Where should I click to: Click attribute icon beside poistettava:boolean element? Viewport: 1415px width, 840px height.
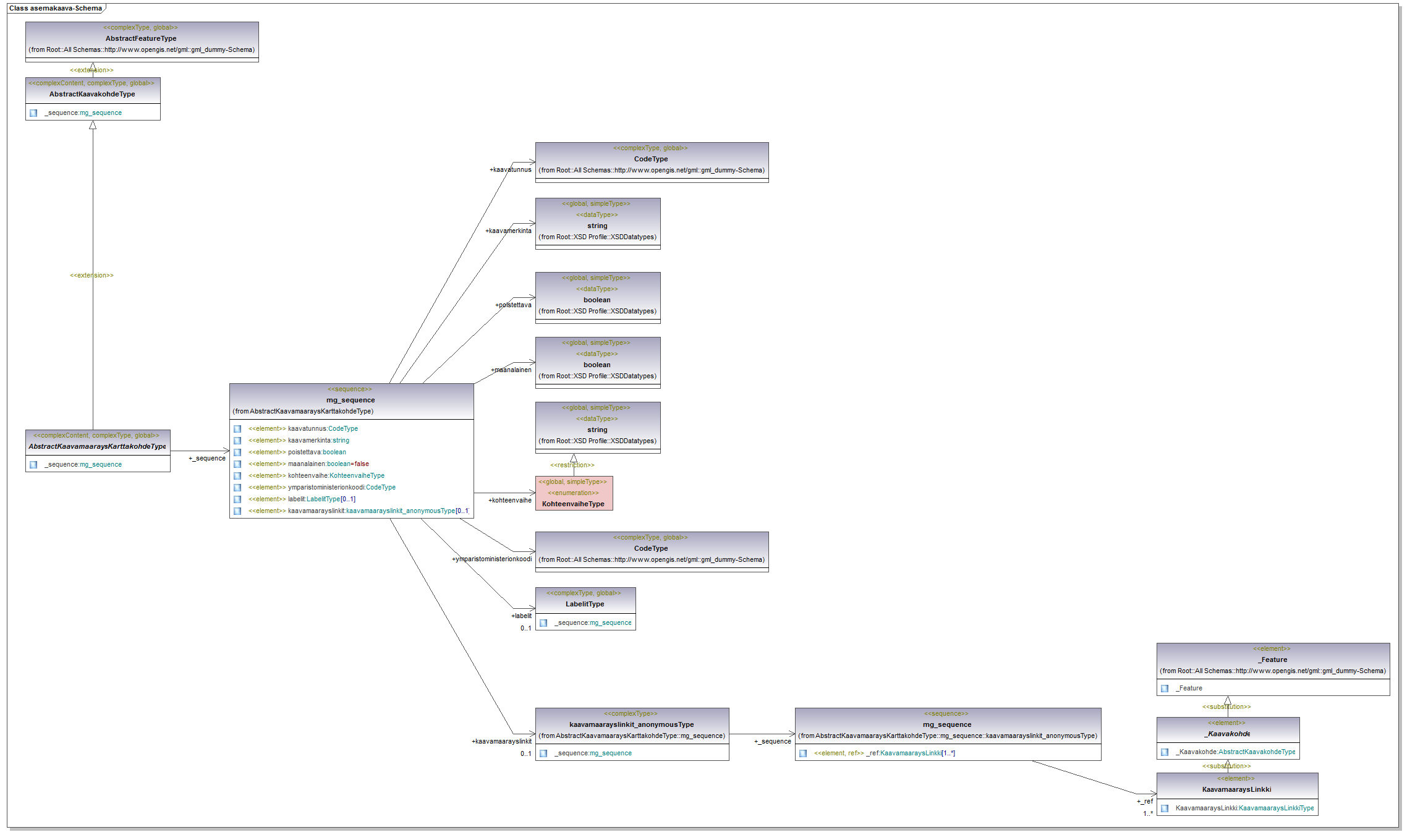(x=237, y=452)
